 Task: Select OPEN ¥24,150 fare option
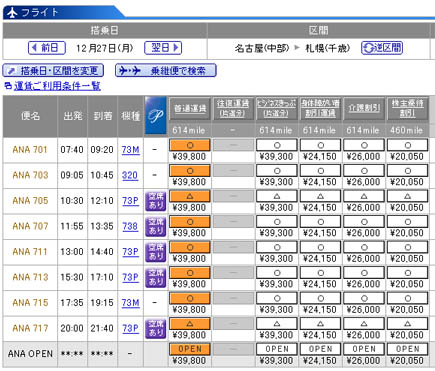(x=320, y=349)
